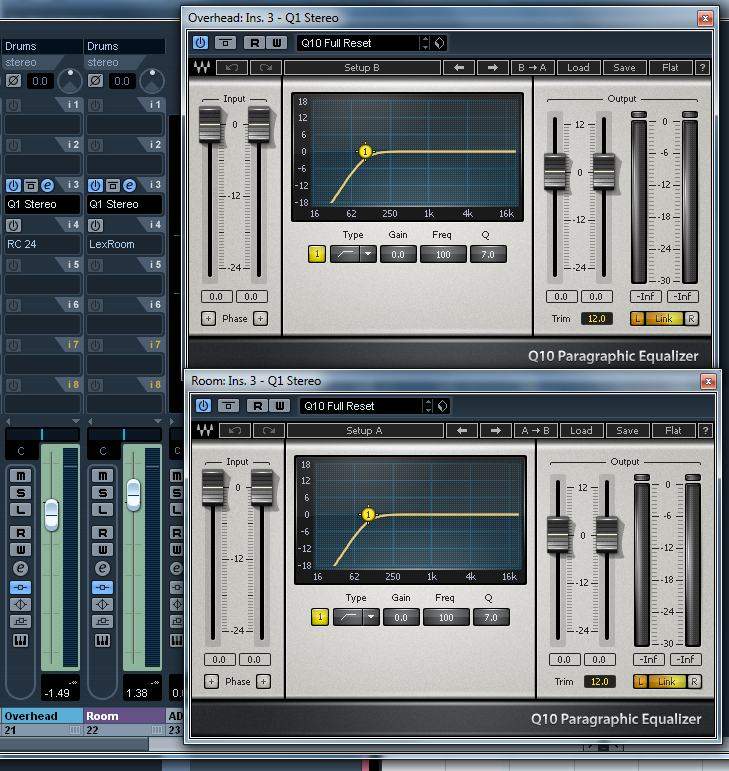Open the instrument keyboard icon on Room channel
This screenshot has width=729, height=771.
point(102,639)
